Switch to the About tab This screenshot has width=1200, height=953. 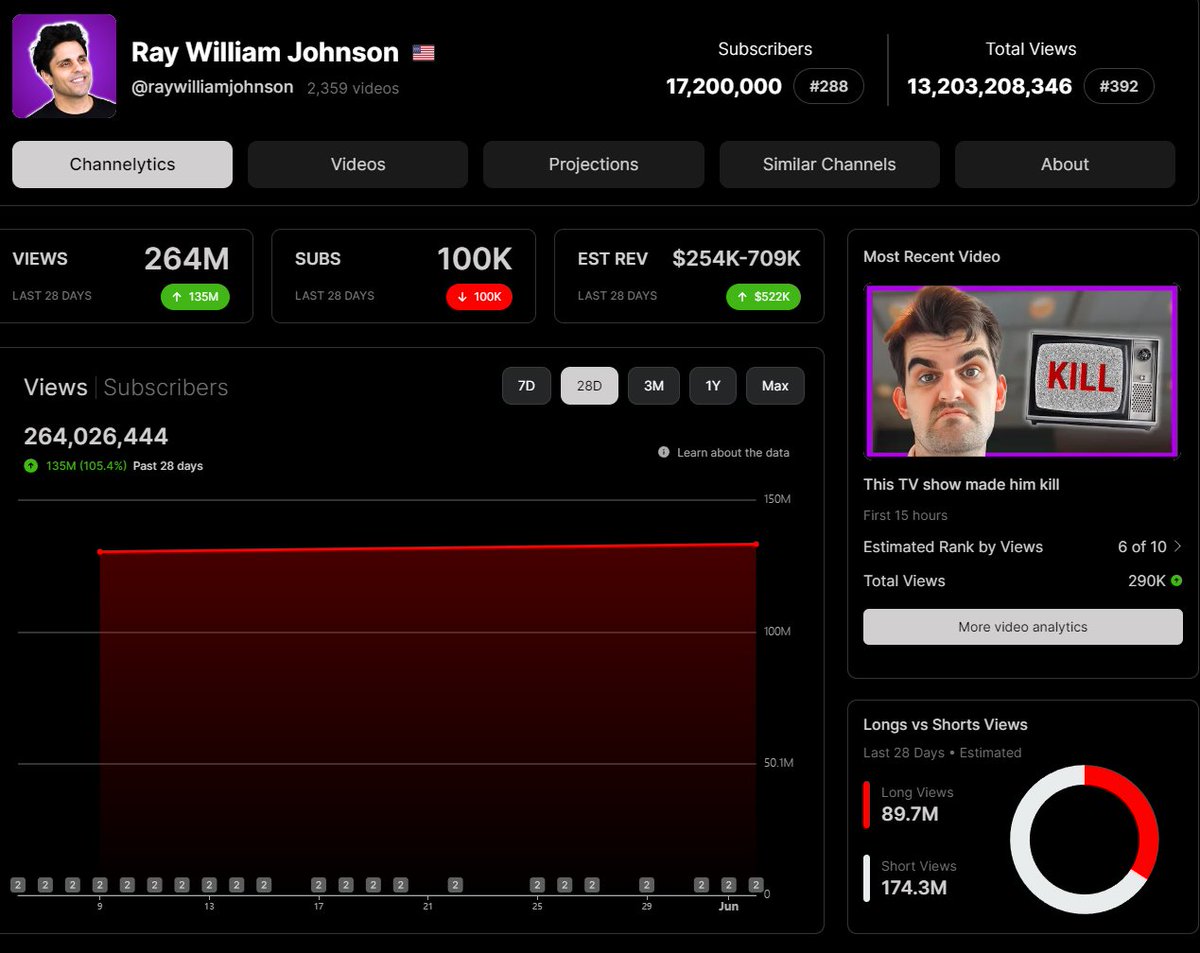coord(1065,164)
